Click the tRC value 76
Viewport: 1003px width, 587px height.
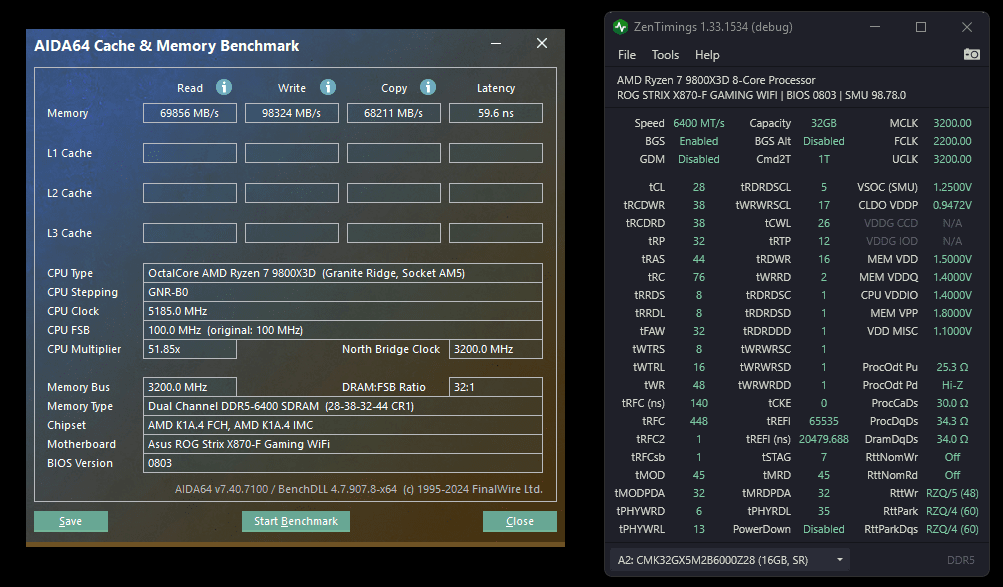coord(699,277)
